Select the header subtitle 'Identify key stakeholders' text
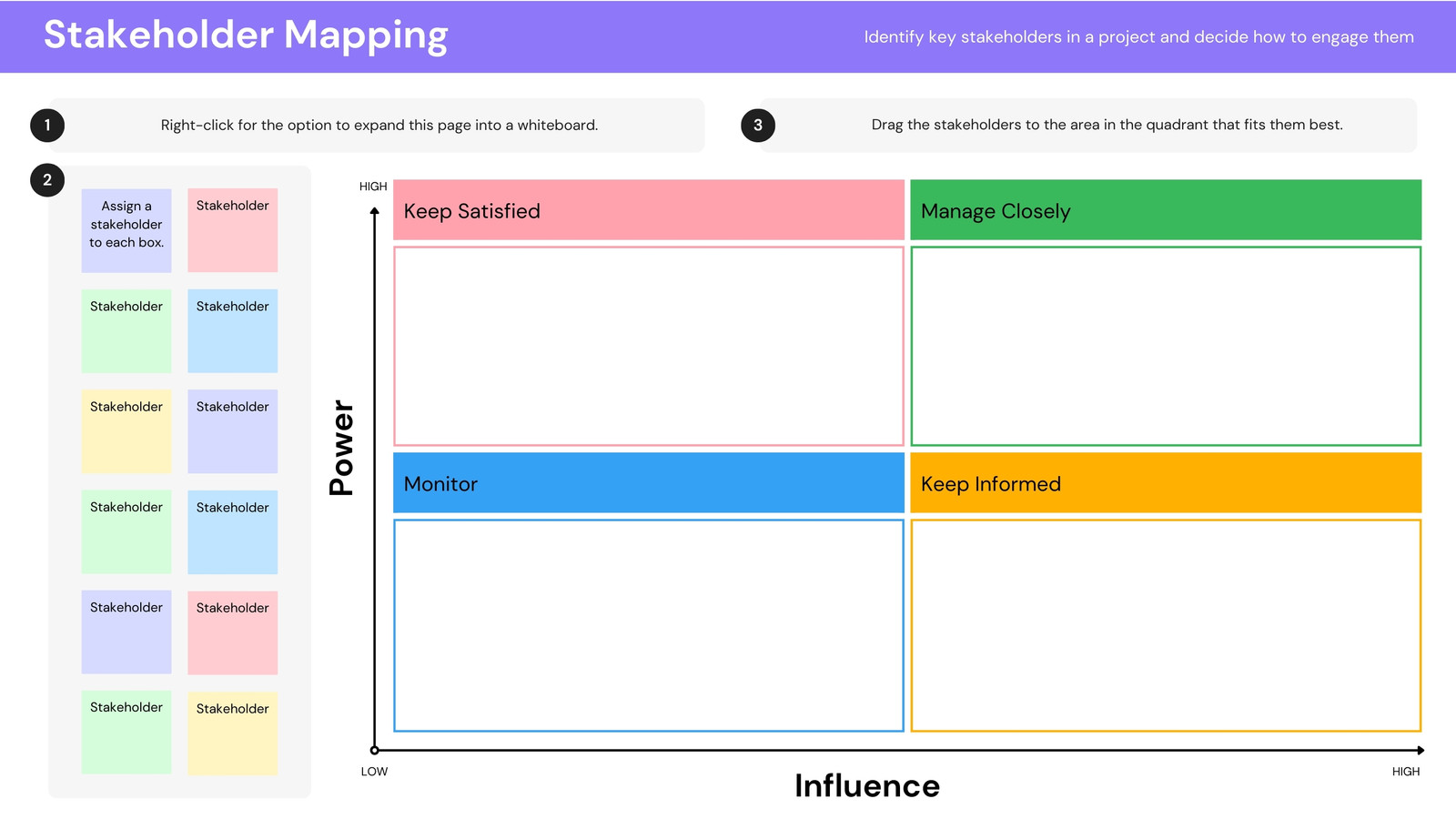Image resolution: width=1456 pixels, height=819 pixels. tap(1139, 37)
